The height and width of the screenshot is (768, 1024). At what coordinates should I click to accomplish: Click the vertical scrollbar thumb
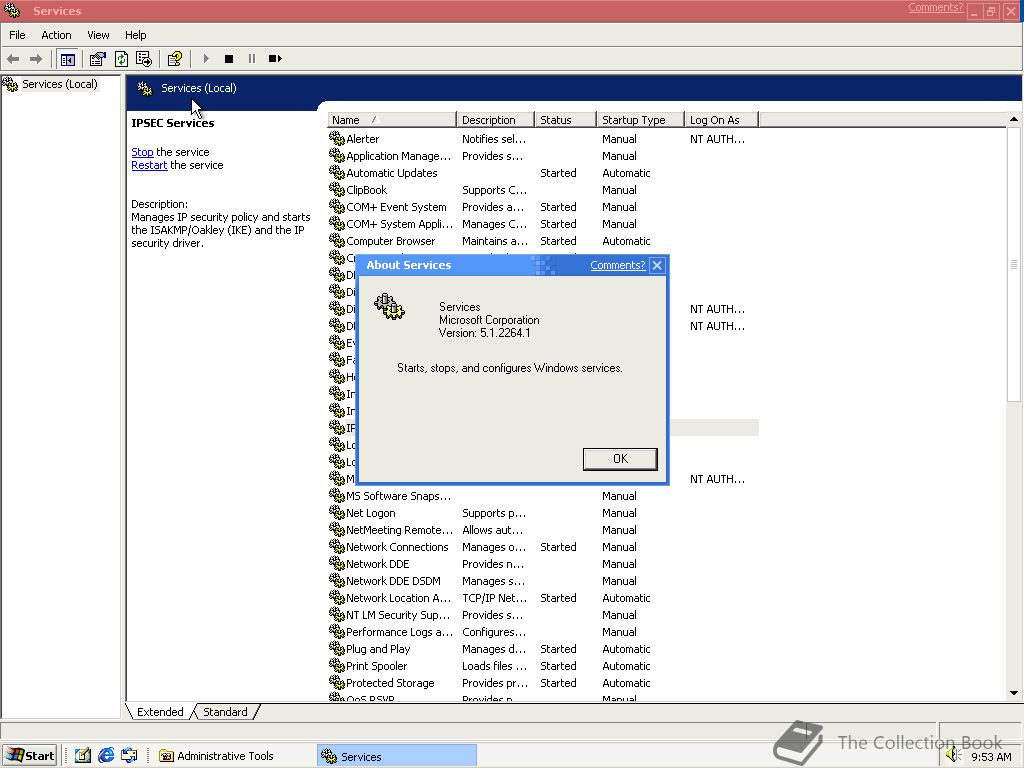1014,264
